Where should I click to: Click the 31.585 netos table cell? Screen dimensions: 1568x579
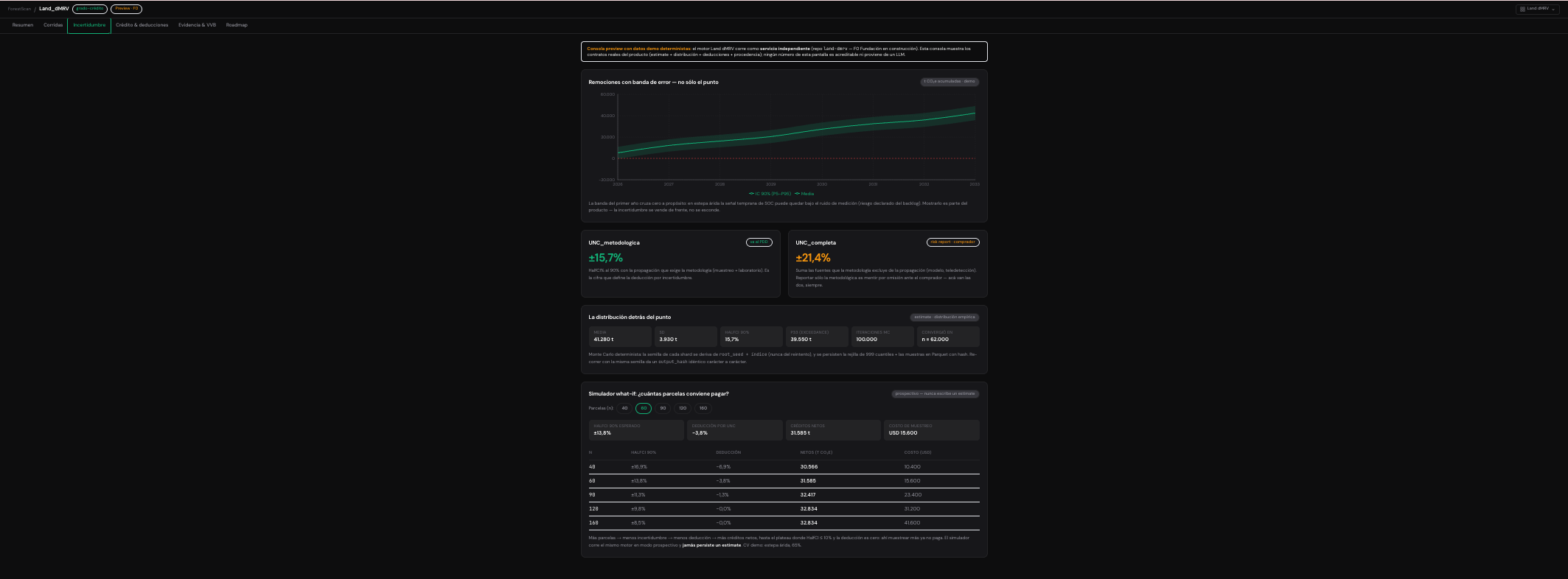[x=808, y=481]
